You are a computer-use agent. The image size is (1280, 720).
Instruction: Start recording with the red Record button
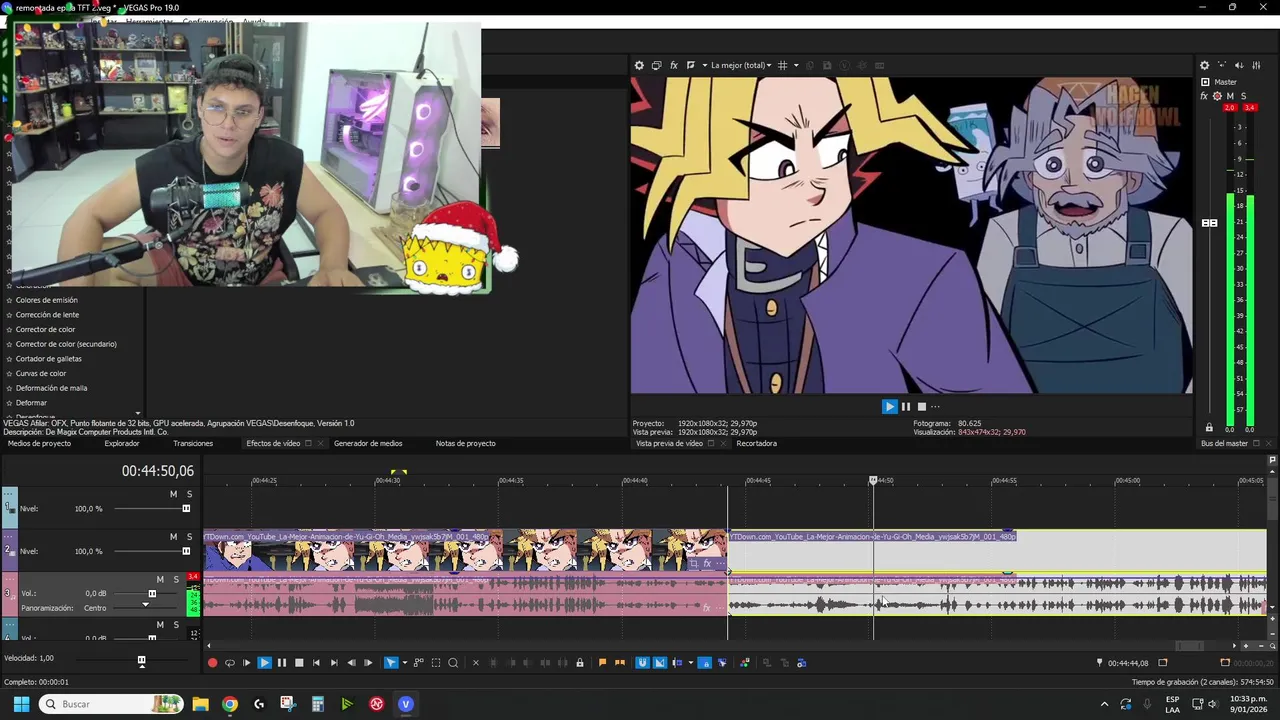pyautogui.click(x=212, y=662)
